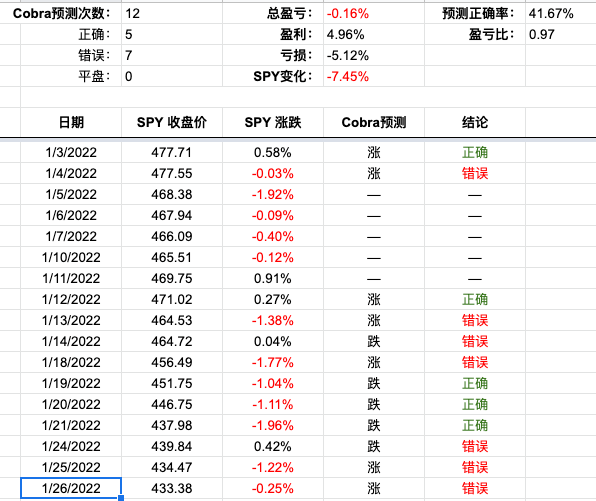Screen dimensions: 596x501
Task: Click date cell 1/14/2022
Action: coord(71,341)
